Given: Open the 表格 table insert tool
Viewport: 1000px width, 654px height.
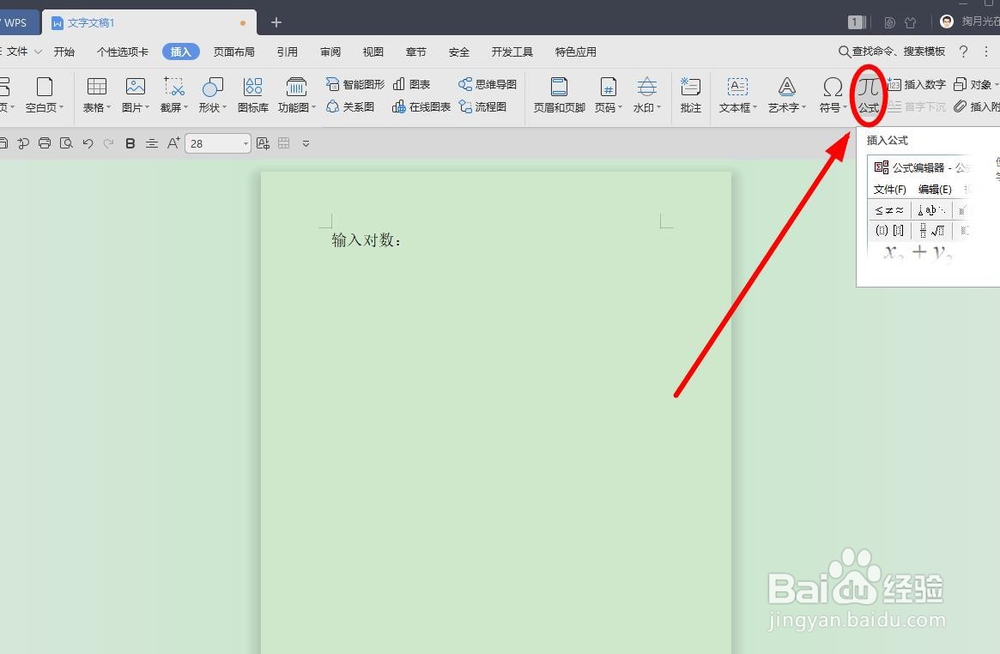Looking at the screenshot, I should (x=97, y=94).
